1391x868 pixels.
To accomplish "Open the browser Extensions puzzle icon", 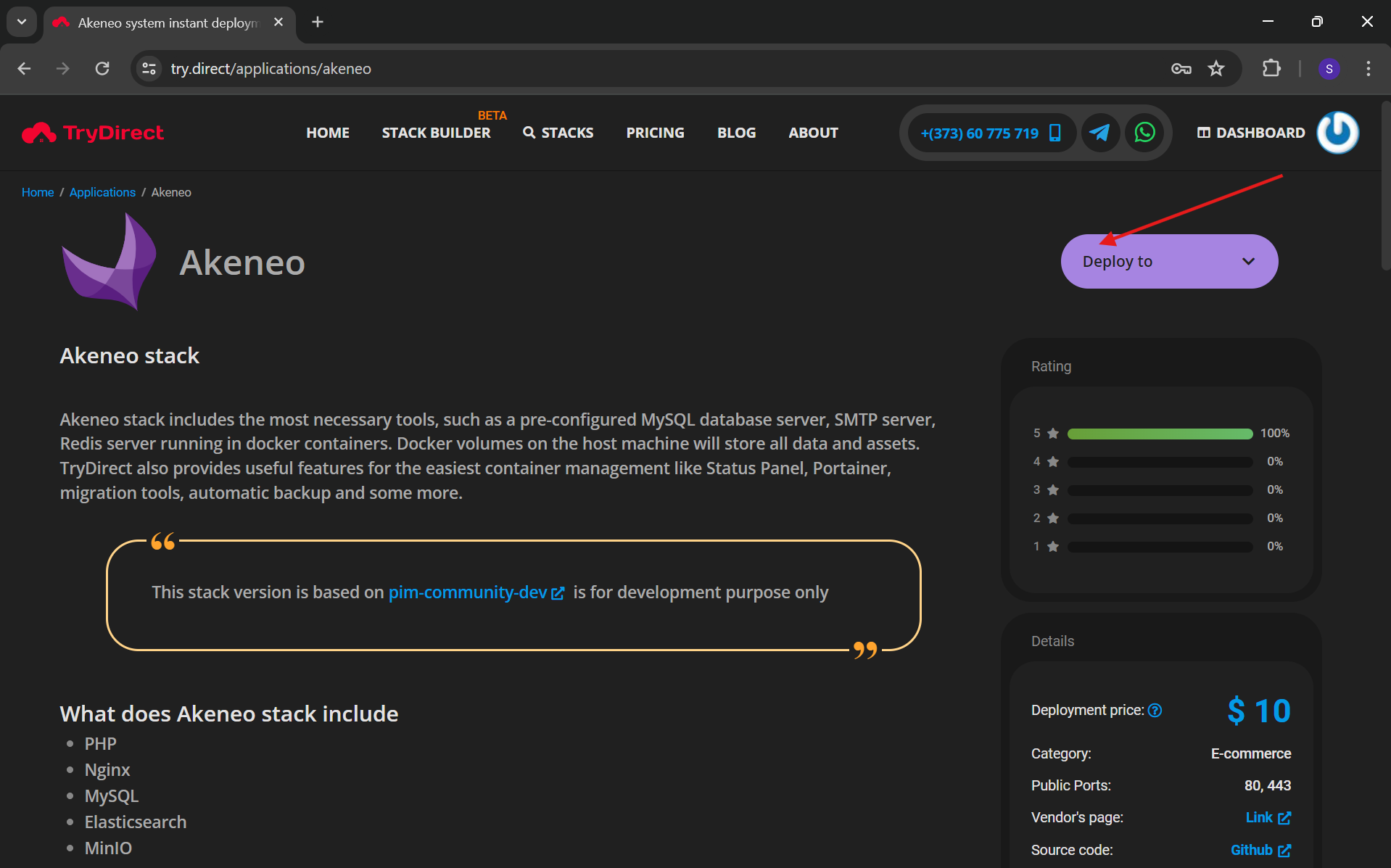I will (x=1271, y=68).
